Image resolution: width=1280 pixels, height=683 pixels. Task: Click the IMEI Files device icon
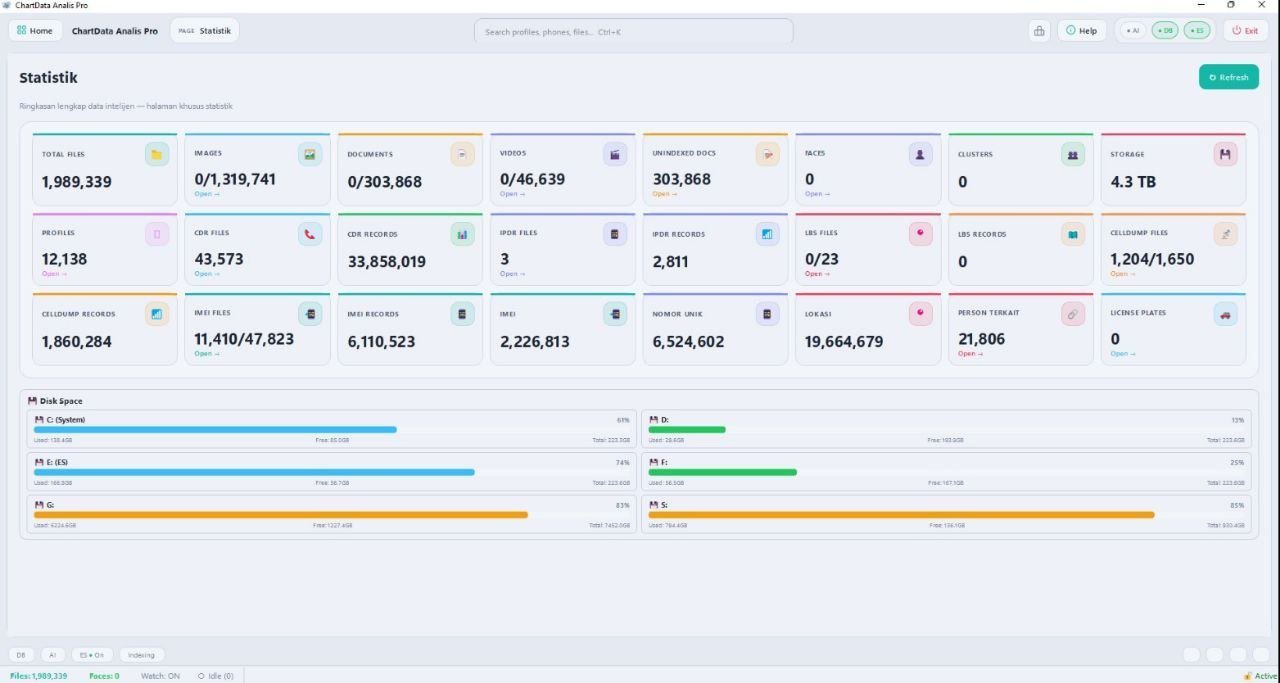tap(310, 314)
